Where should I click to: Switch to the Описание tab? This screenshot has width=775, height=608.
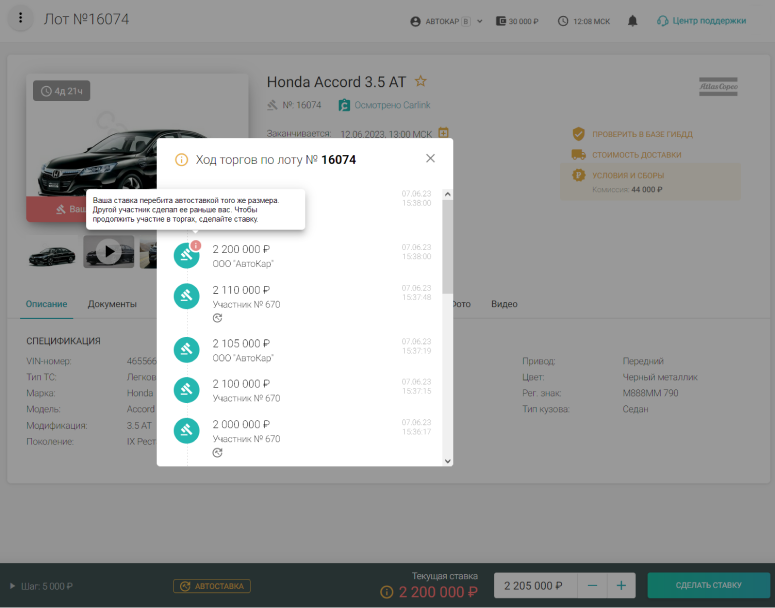46,304
